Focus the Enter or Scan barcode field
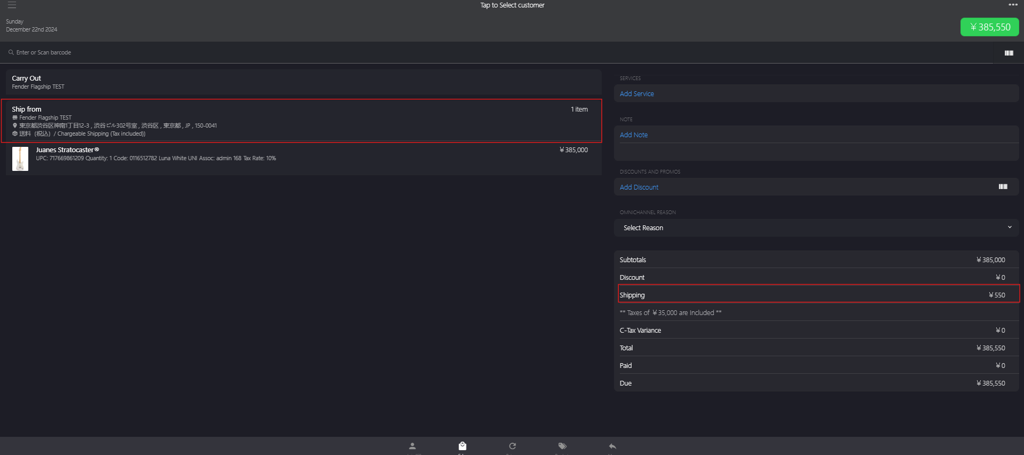The image size is (1024, 455). [496, 52]
